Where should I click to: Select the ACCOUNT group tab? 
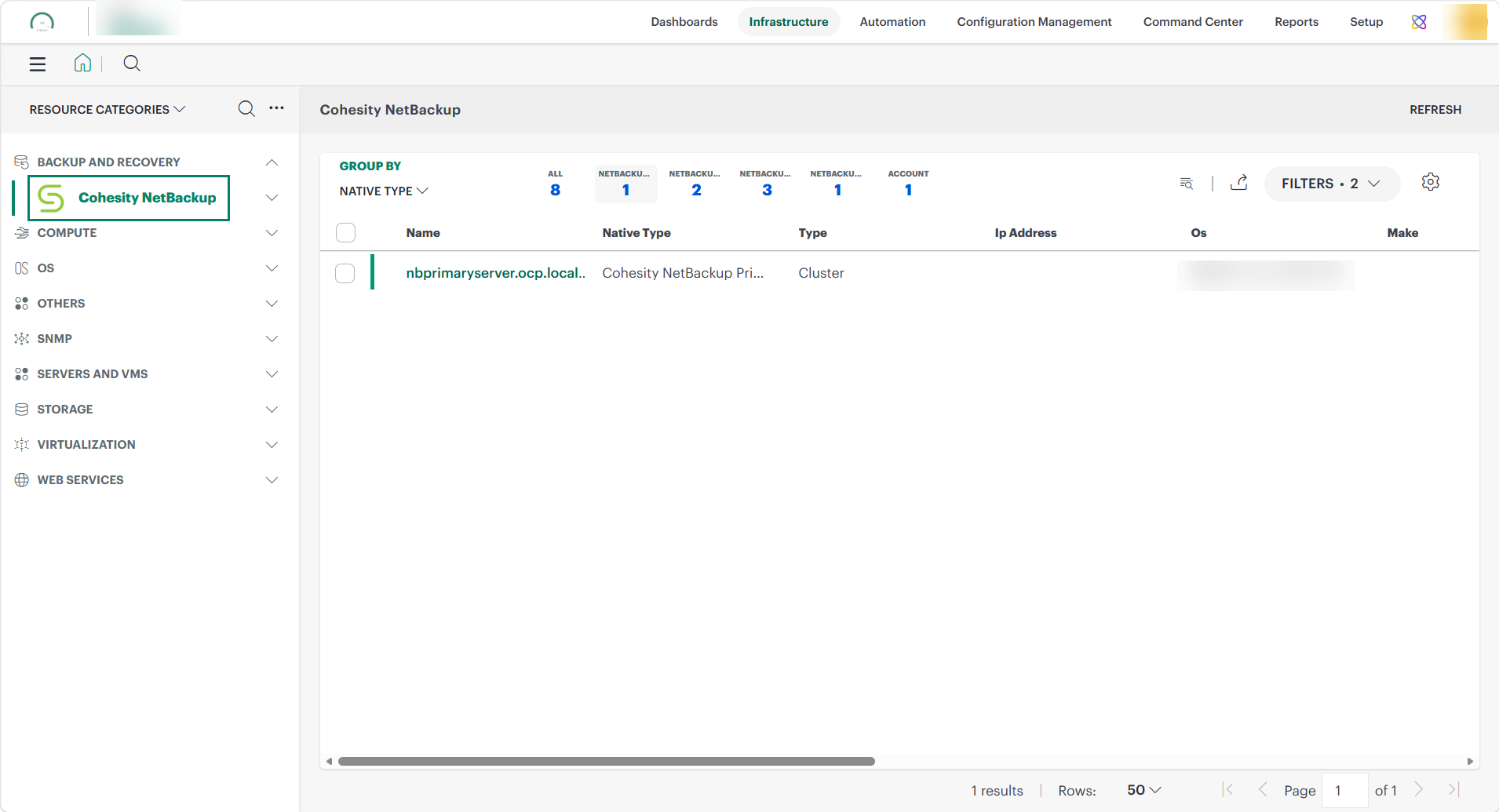tap(908, 184)
